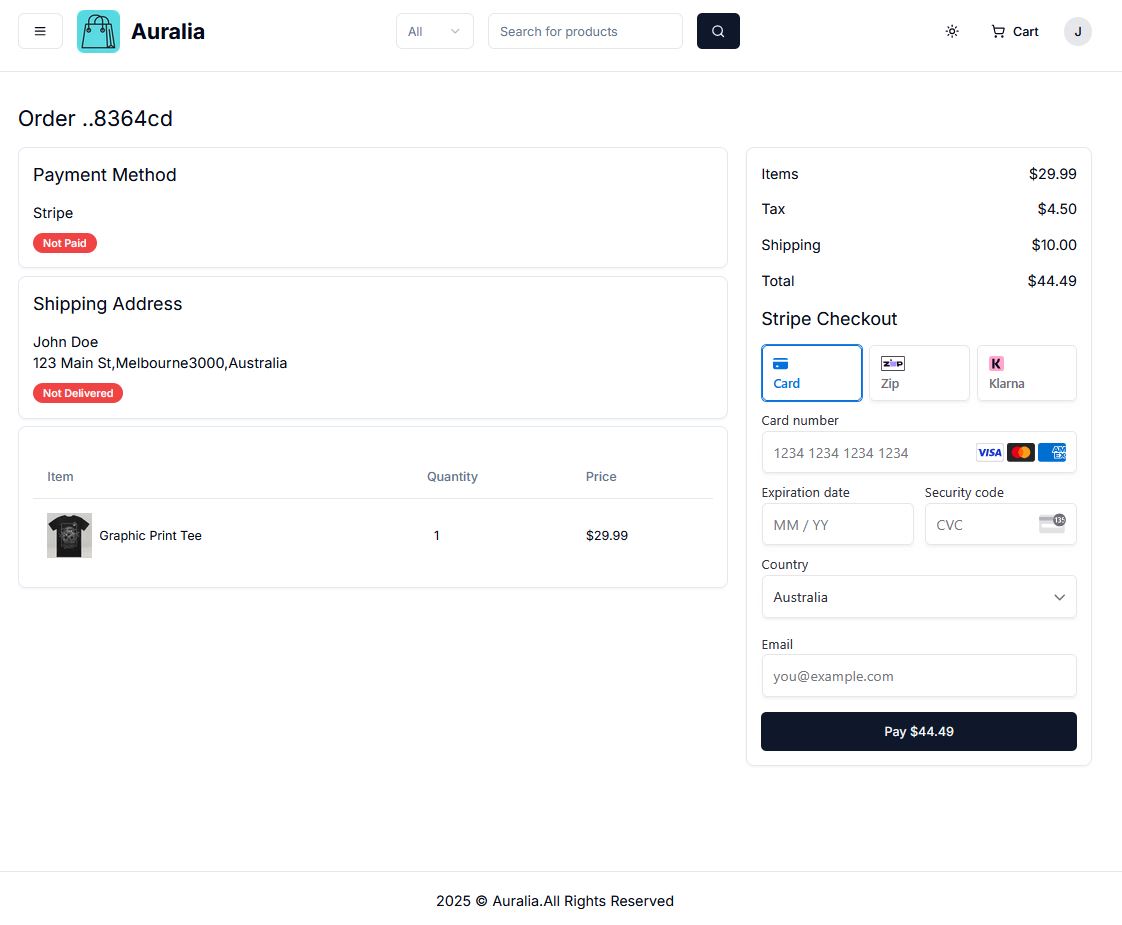
Task: Open the hamburger sidebar menu
Action: point(40,31)
